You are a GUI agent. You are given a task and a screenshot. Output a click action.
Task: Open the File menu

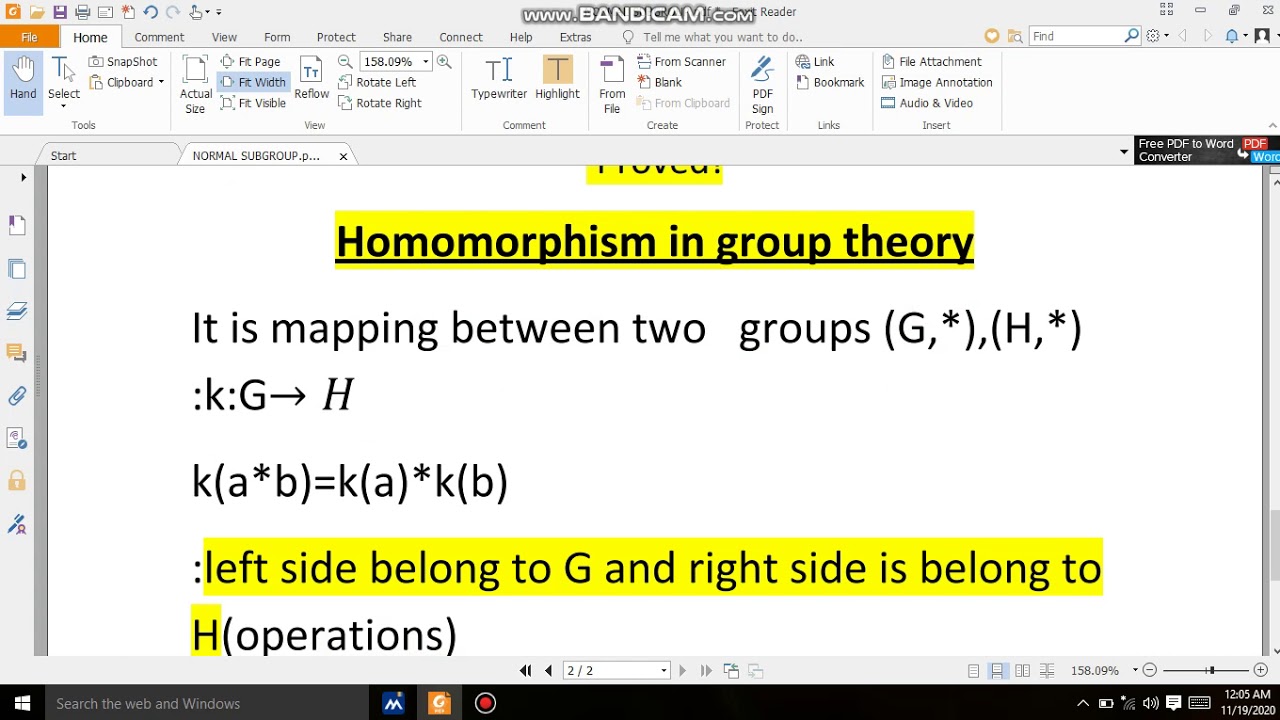point(29,37)
